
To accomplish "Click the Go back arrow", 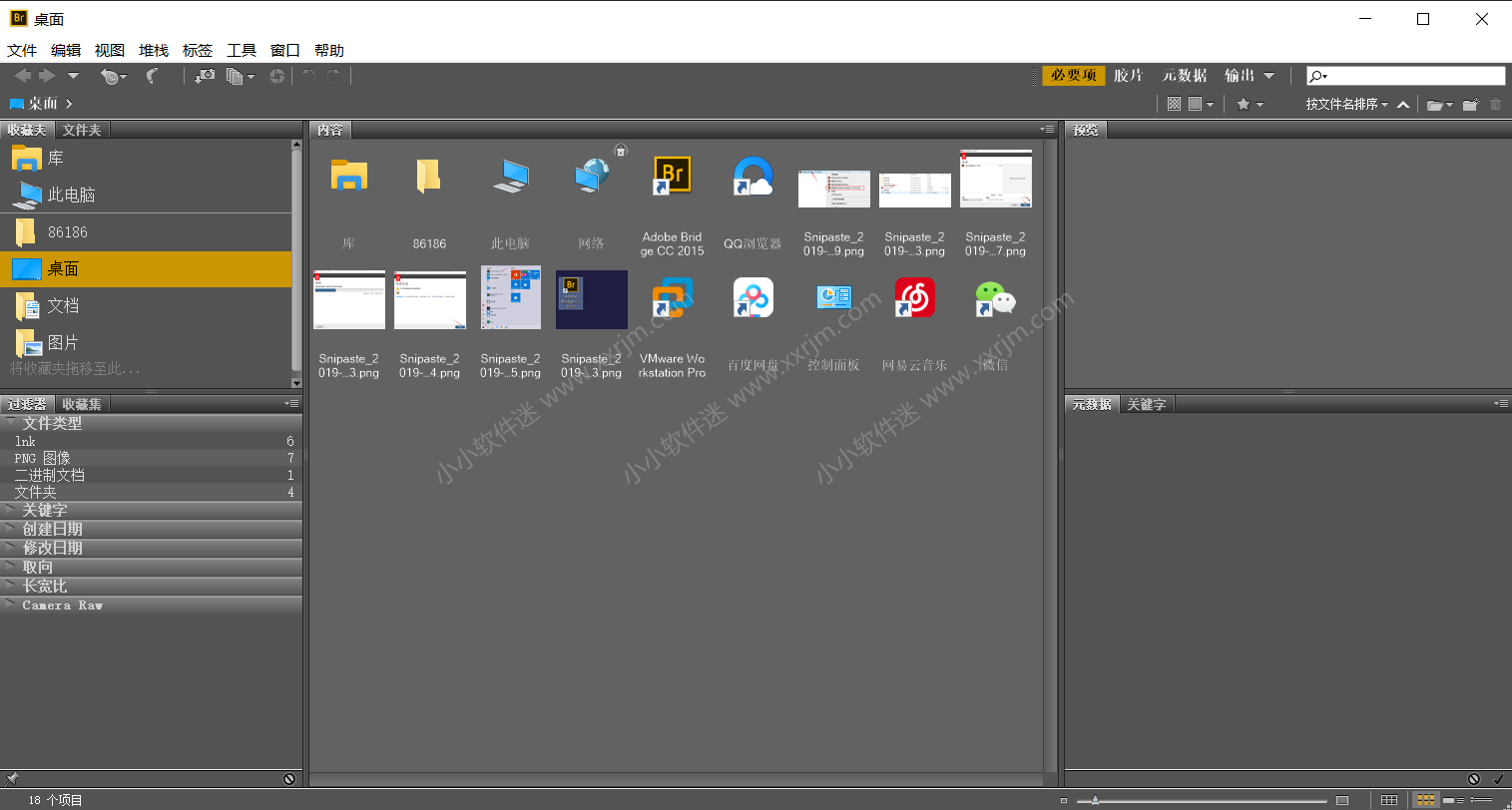I will [x=22, y=76].
